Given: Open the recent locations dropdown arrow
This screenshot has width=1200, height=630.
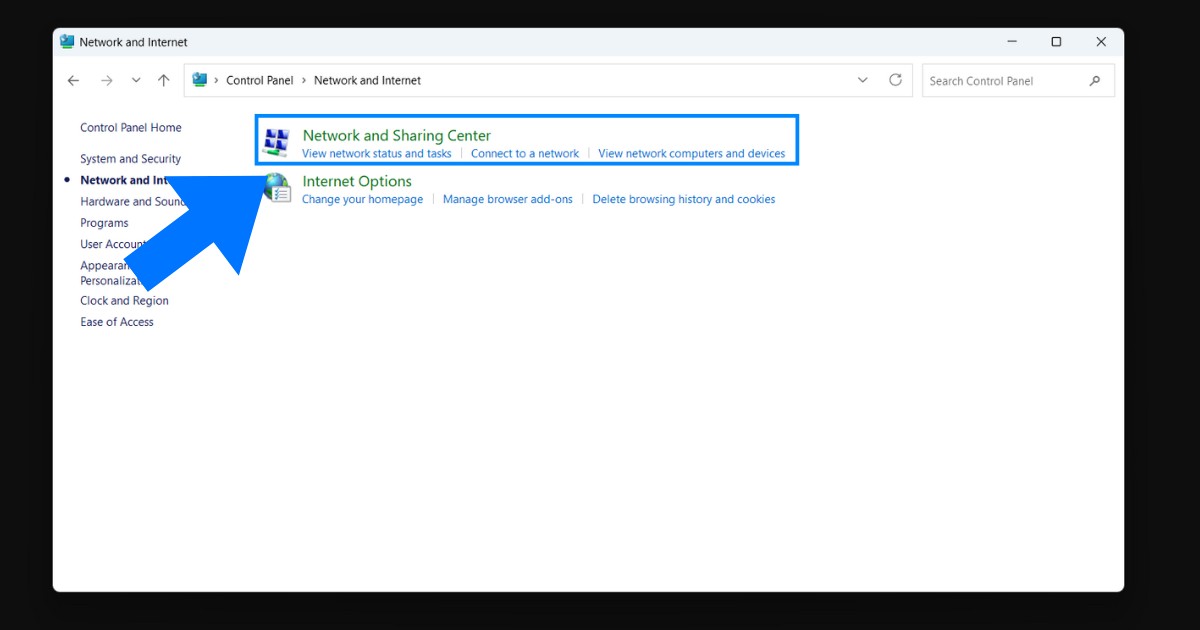Looking at the screenshot, I should [x=136, y=80].
